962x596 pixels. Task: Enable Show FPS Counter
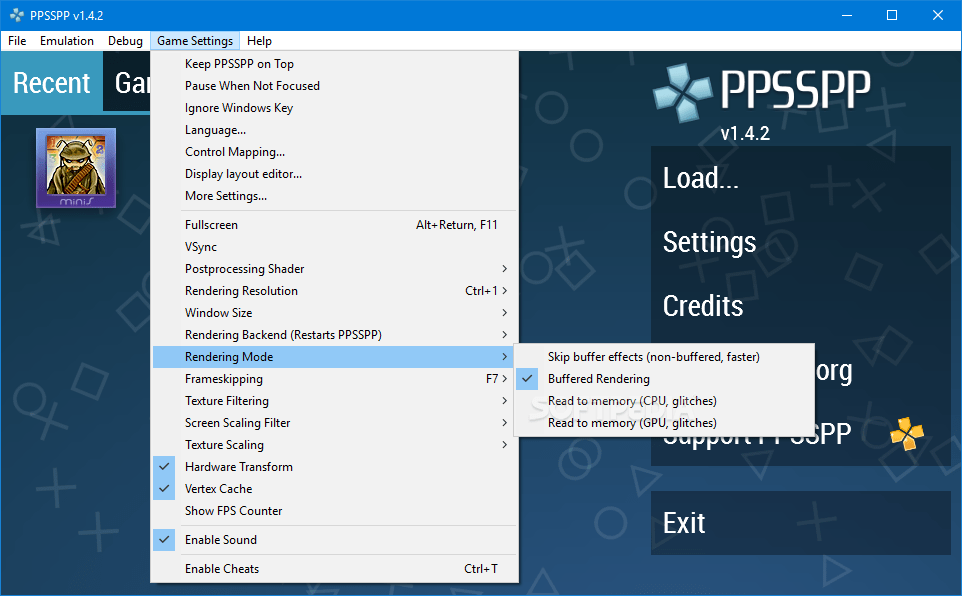coord(233,510)
